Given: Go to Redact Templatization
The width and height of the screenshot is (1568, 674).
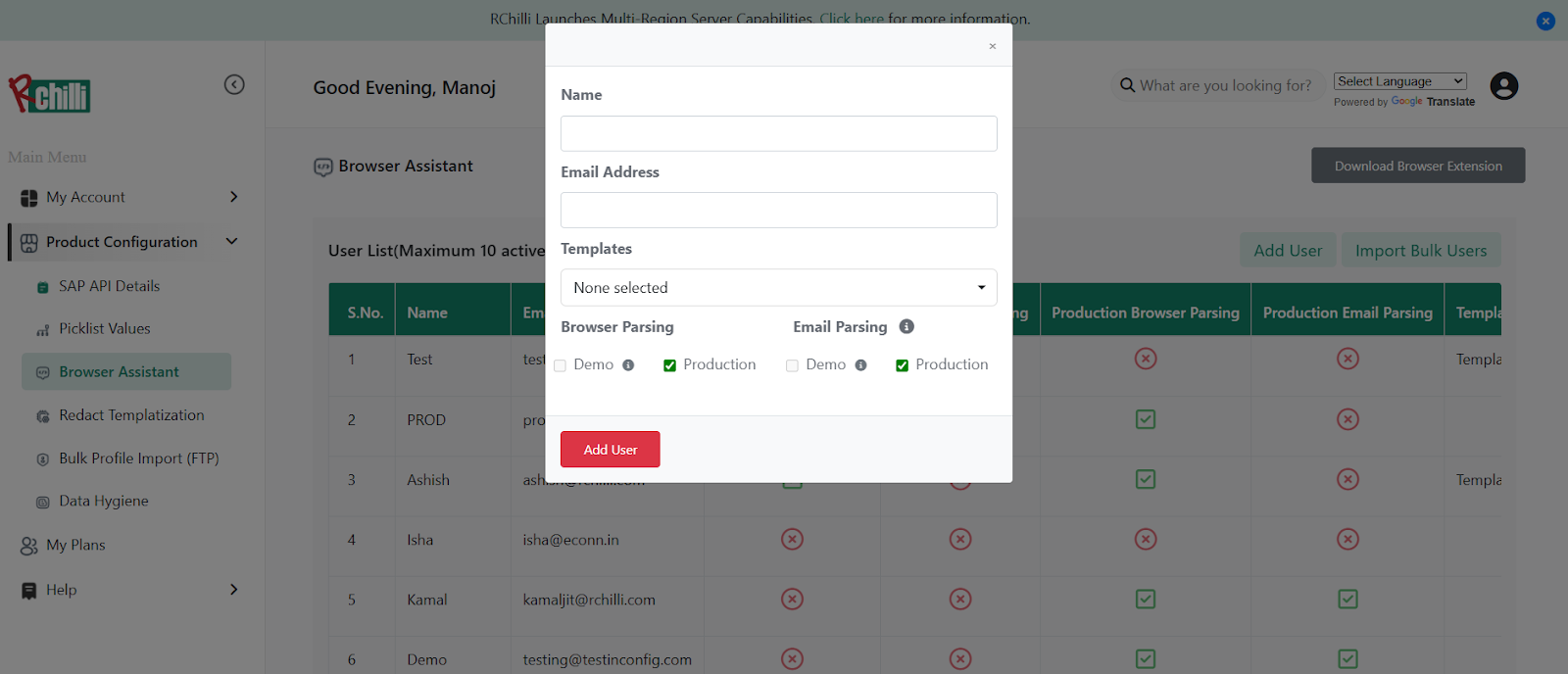Looking at the screenshot, I should 131,415.
